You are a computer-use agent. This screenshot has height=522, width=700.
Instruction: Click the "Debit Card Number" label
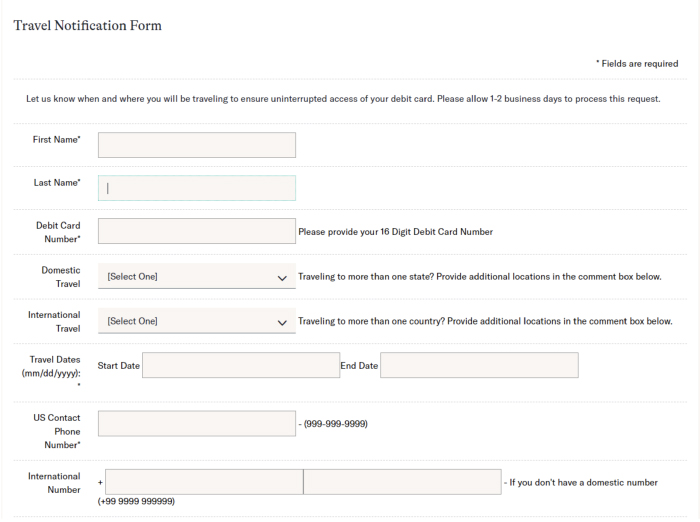pyautogui.click(x=57, y=232)
